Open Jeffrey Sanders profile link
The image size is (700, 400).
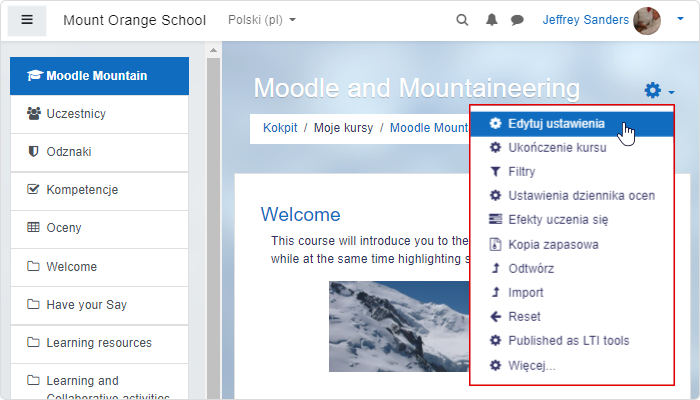pyautogui.click(x=585, y=20)
